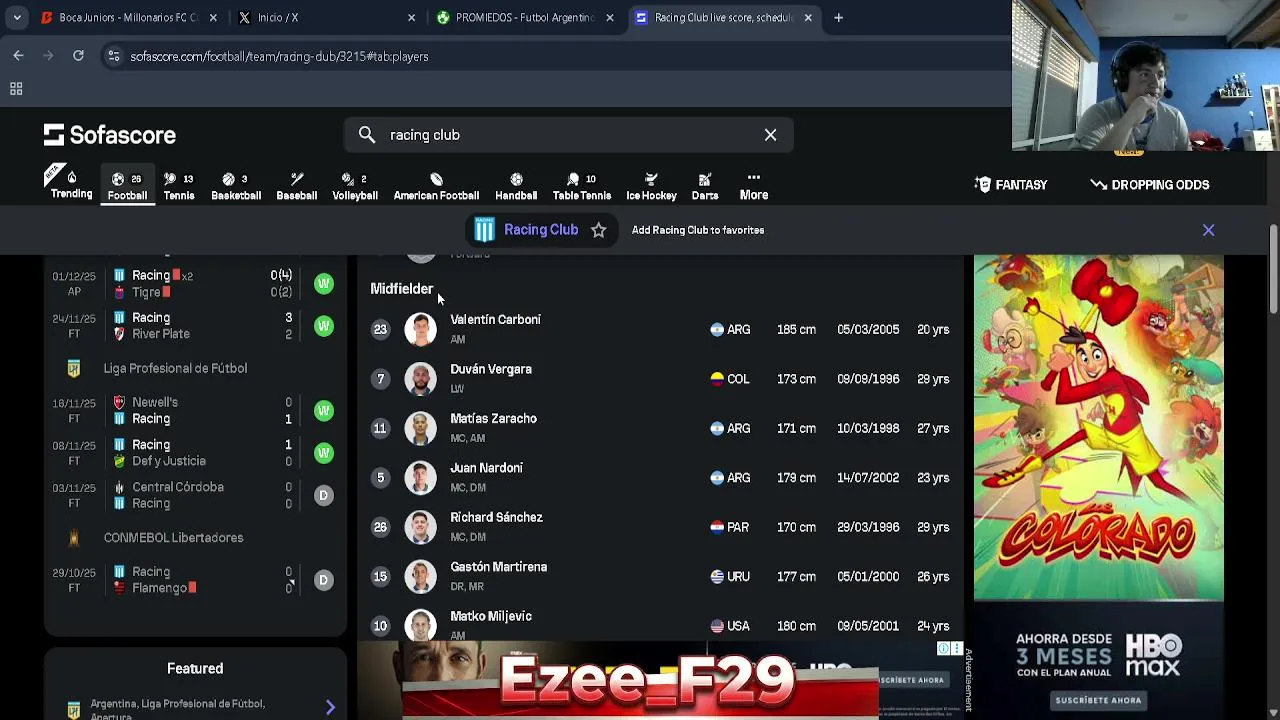Open the Racing vs River Plate match
The width and height of the screenshot is (1280, 720).
(195, 326)
